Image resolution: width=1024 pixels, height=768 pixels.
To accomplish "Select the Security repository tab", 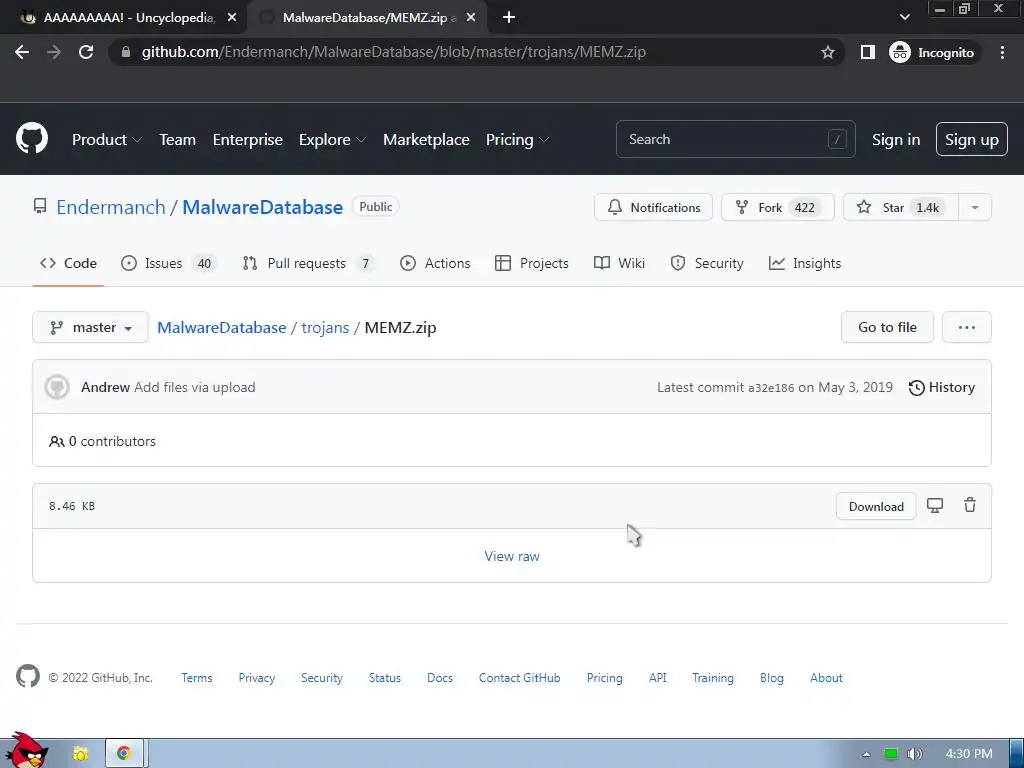I will tap(707, 263).
